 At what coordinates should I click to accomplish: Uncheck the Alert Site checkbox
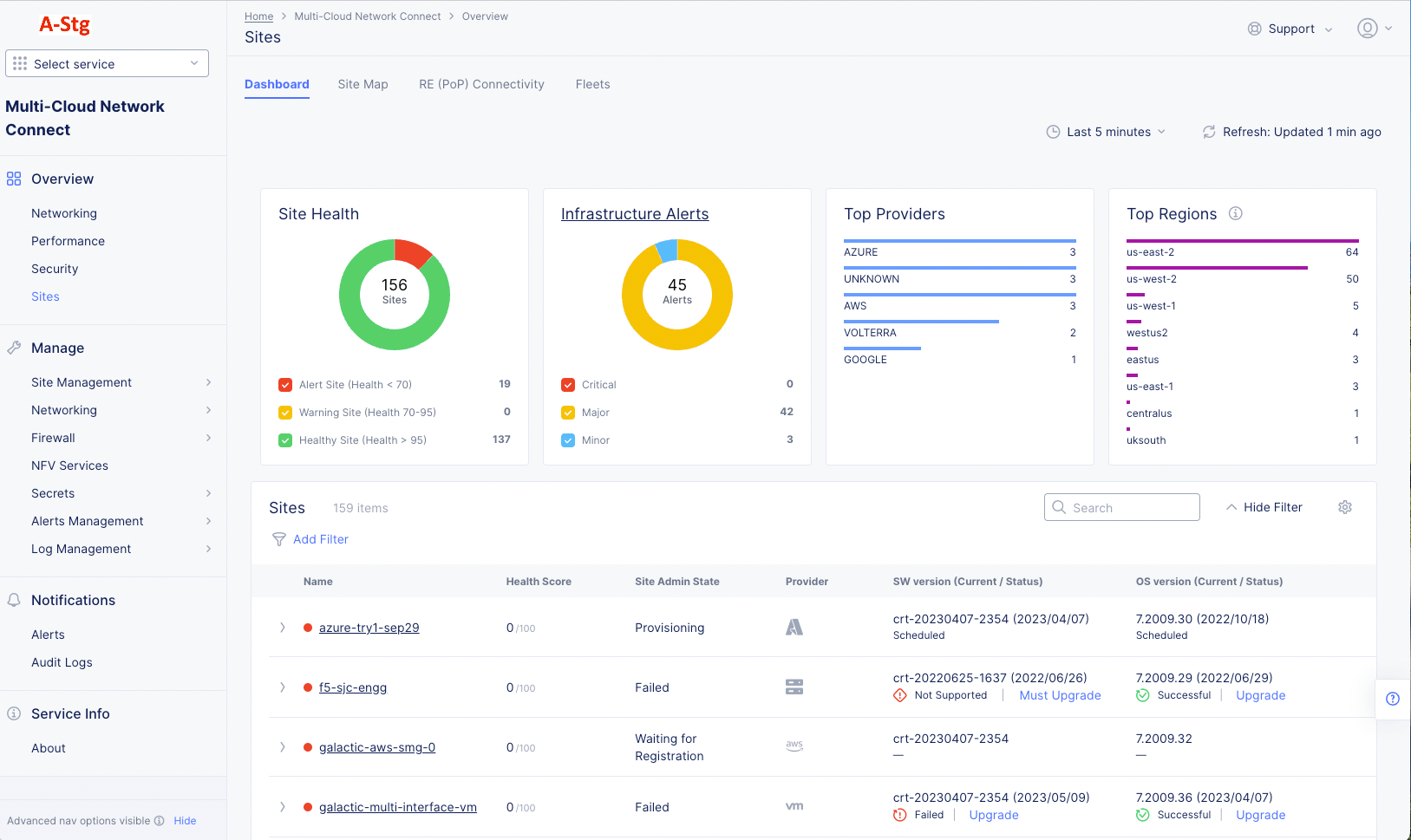point(285,385)
